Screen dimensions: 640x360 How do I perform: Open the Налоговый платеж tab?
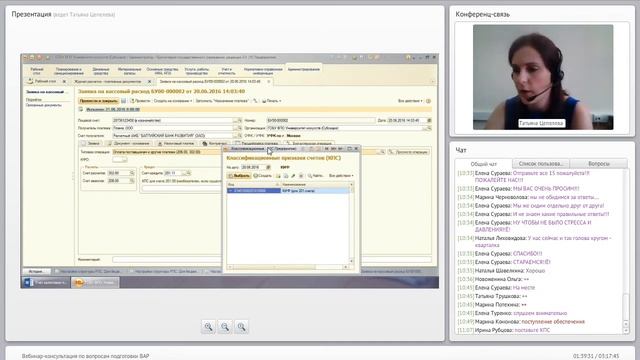[x=176, y=143]
